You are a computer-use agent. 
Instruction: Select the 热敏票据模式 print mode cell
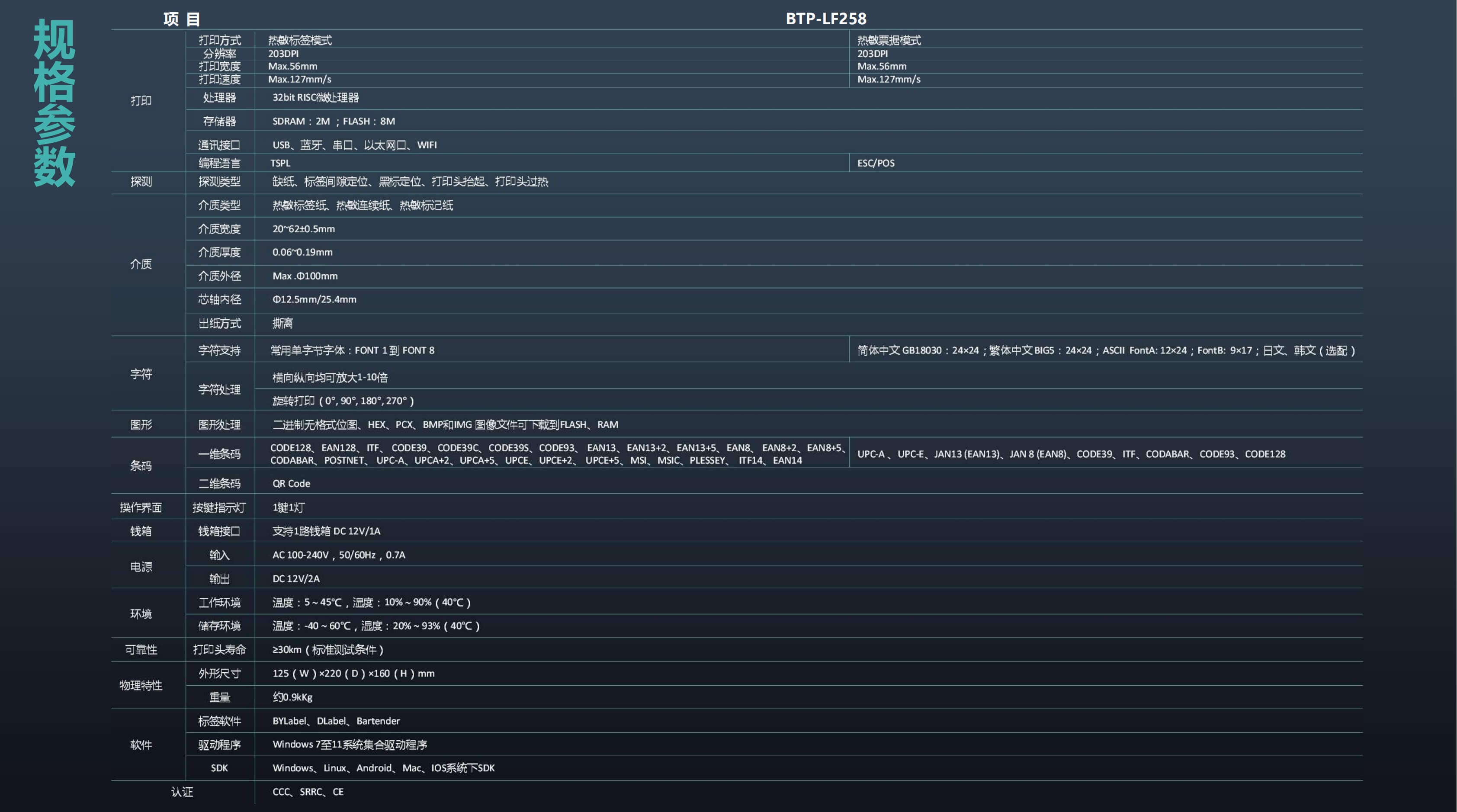coord(890,40)
